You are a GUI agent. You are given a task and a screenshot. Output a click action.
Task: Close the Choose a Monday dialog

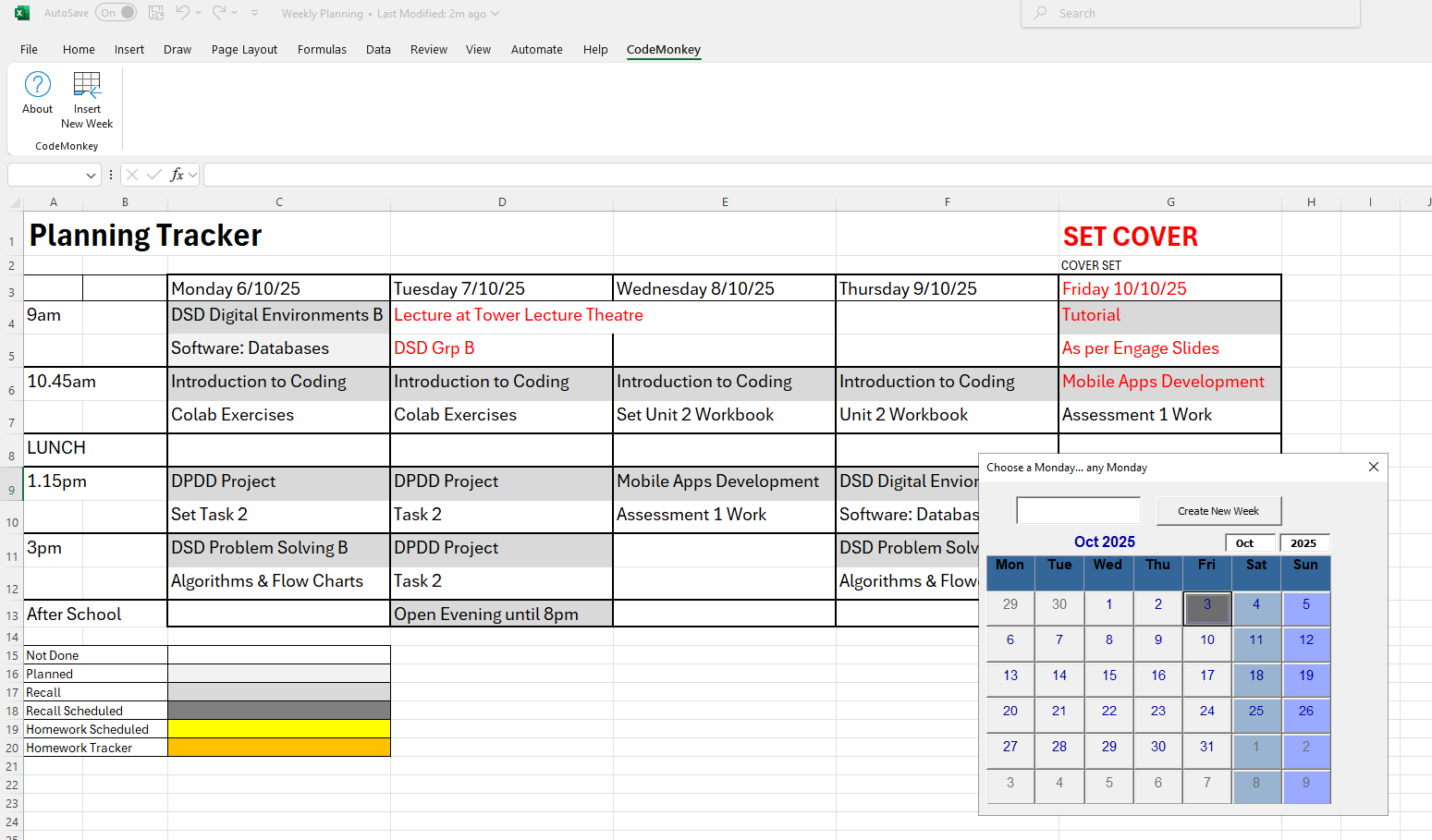pyautogui.click(x=1373, y=468)
